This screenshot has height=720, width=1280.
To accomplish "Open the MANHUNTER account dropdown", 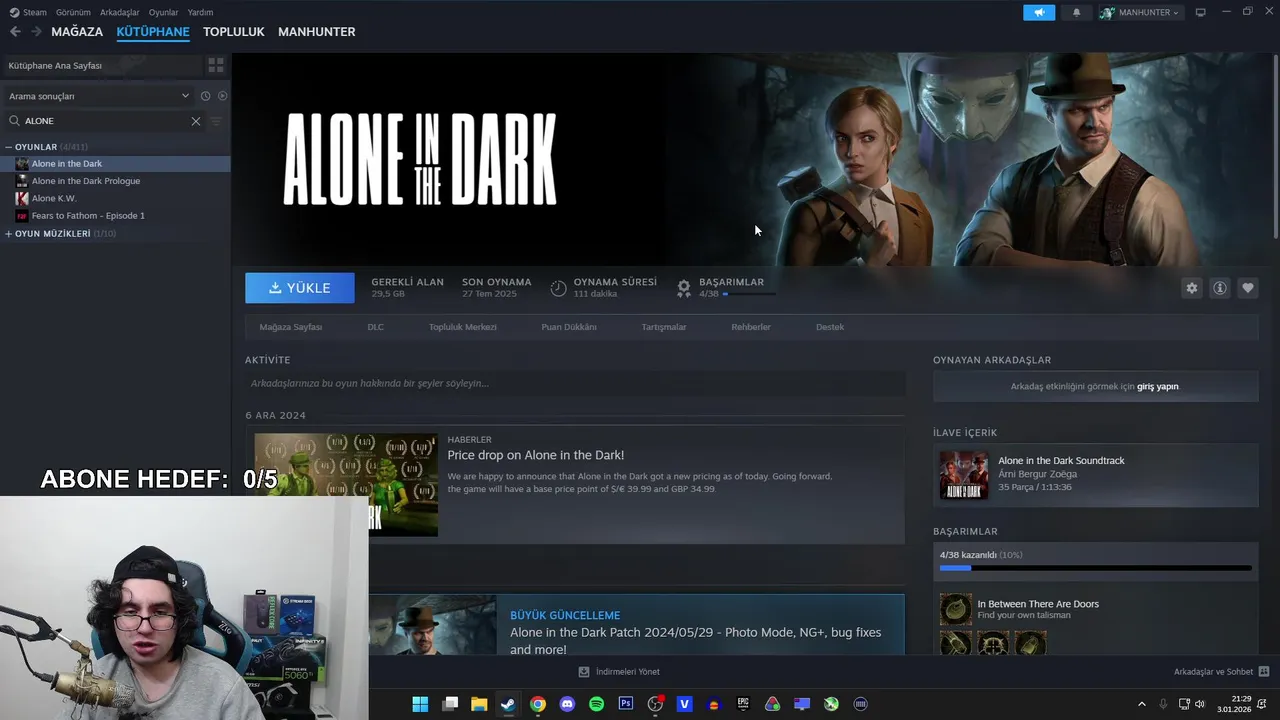I will 1141,12.
